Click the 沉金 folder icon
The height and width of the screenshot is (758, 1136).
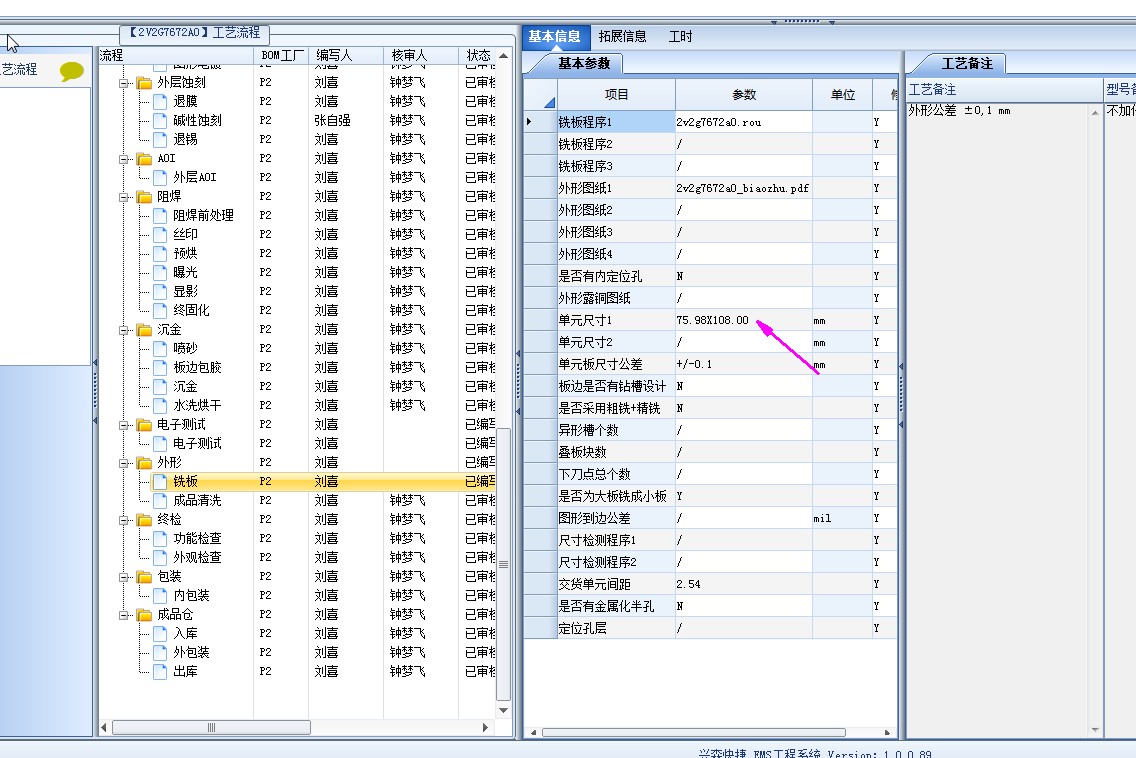144,330
